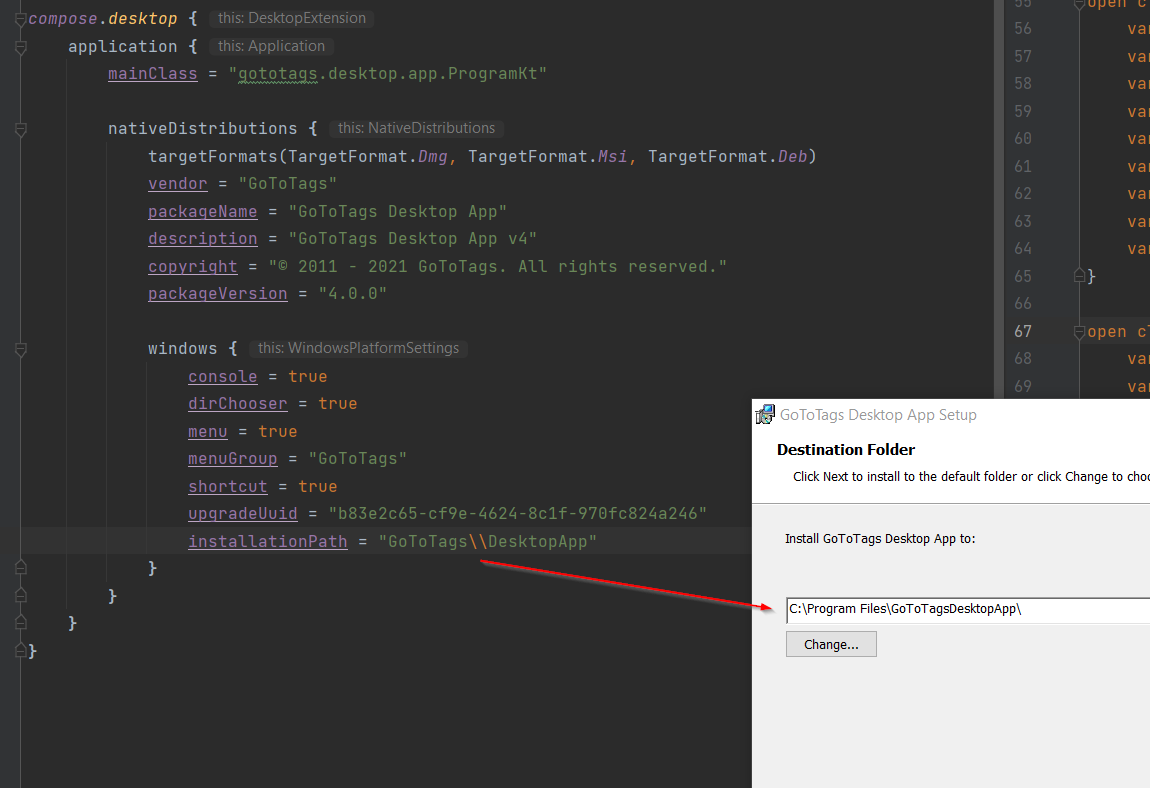Open the installationPath property declaration
The width and height of the screenshot is (1150, 788).
pyautogui.click(x=267, y=540)
